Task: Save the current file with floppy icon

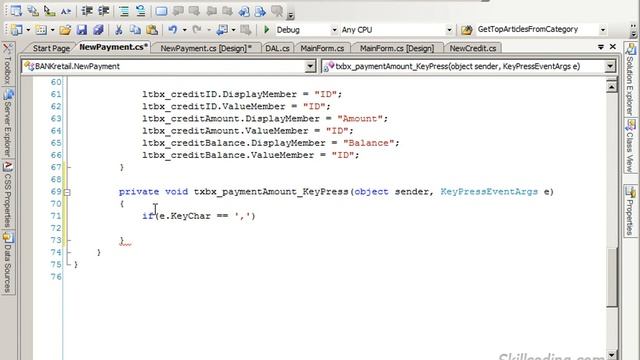Action: pos(82,30)
